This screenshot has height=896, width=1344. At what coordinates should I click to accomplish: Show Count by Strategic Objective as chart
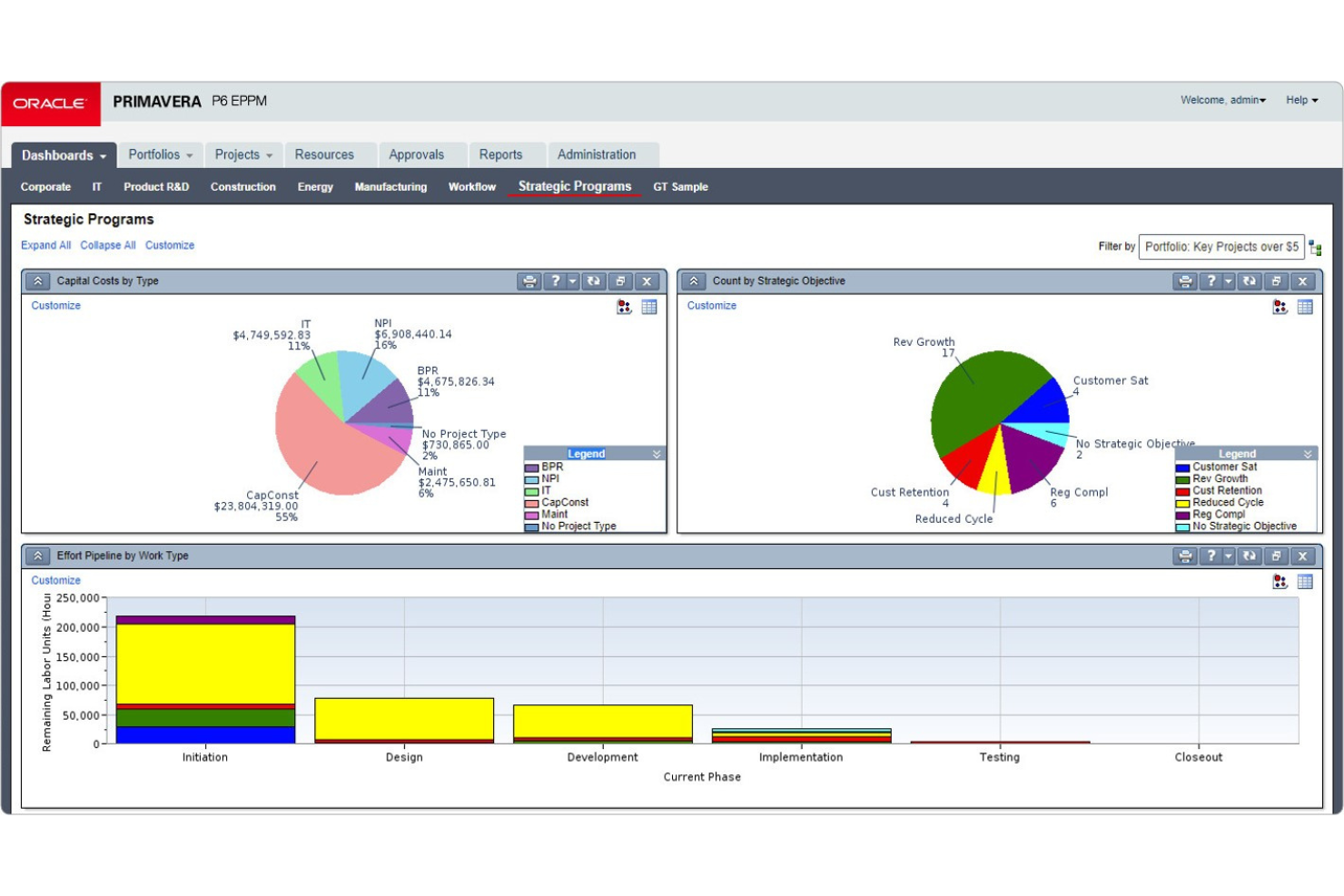click(1280, 307)
